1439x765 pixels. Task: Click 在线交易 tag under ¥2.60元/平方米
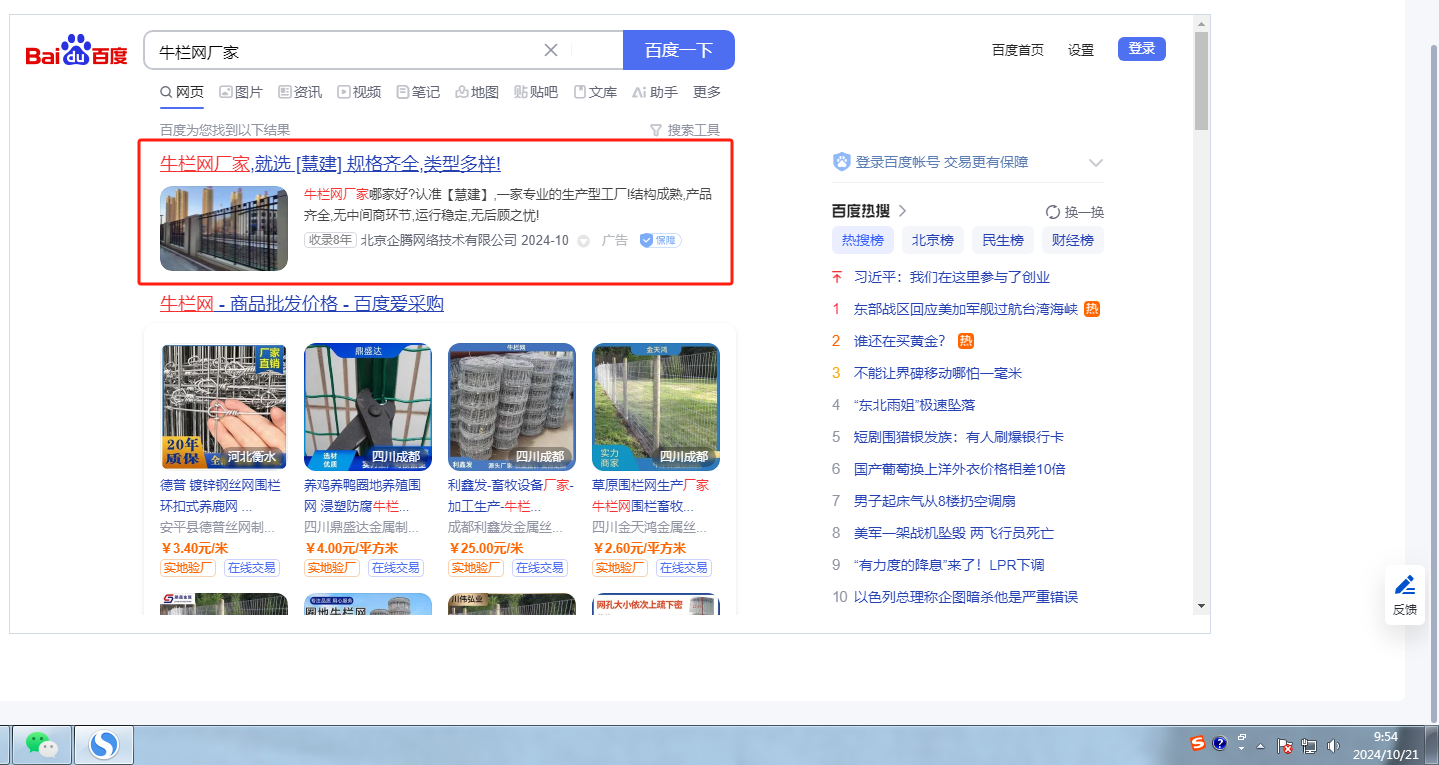pos(683,568)
